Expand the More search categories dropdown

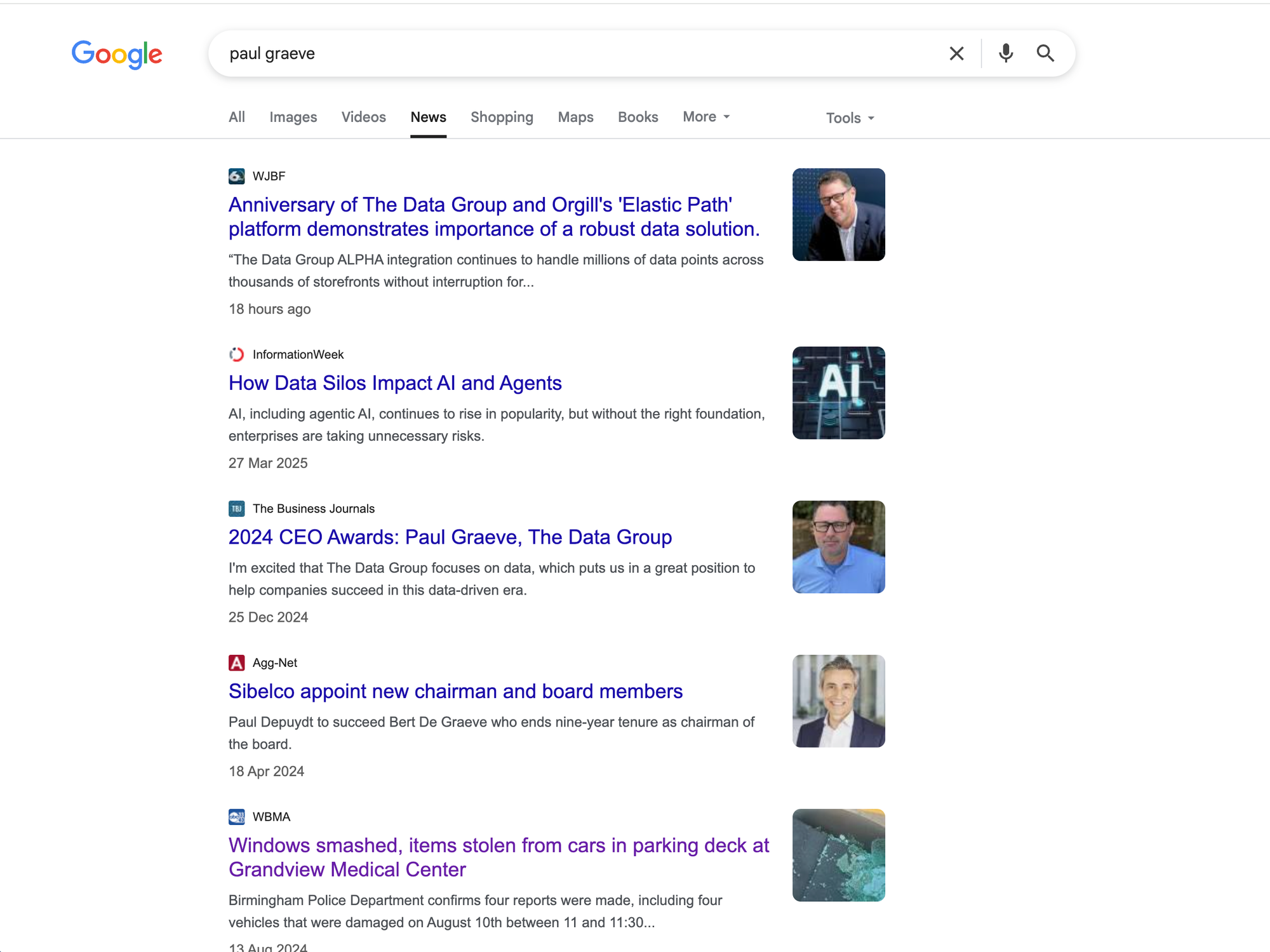[706, 117]
